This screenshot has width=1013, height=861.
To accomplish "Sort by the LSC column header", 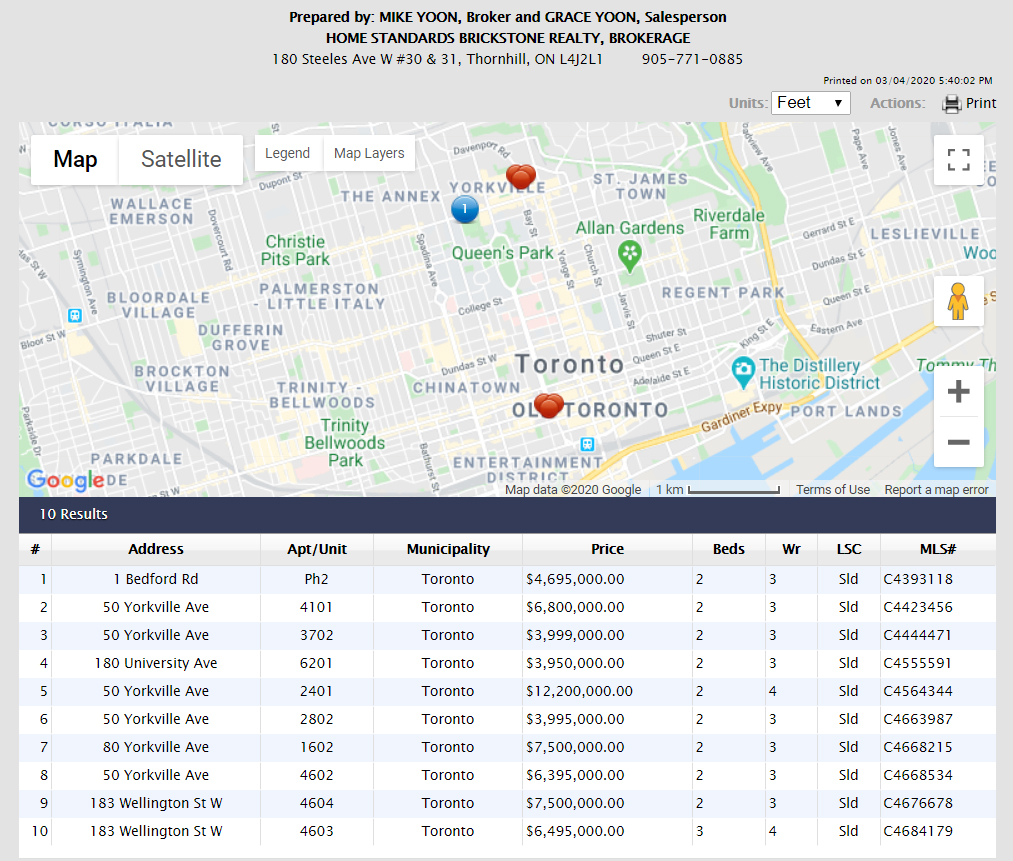I will coord(848,549).
